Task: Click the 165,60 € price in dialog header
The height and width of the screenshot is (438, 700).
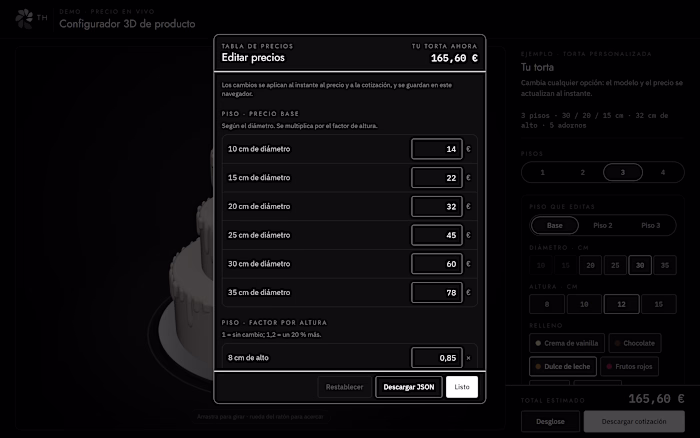Action: [454, 58]
